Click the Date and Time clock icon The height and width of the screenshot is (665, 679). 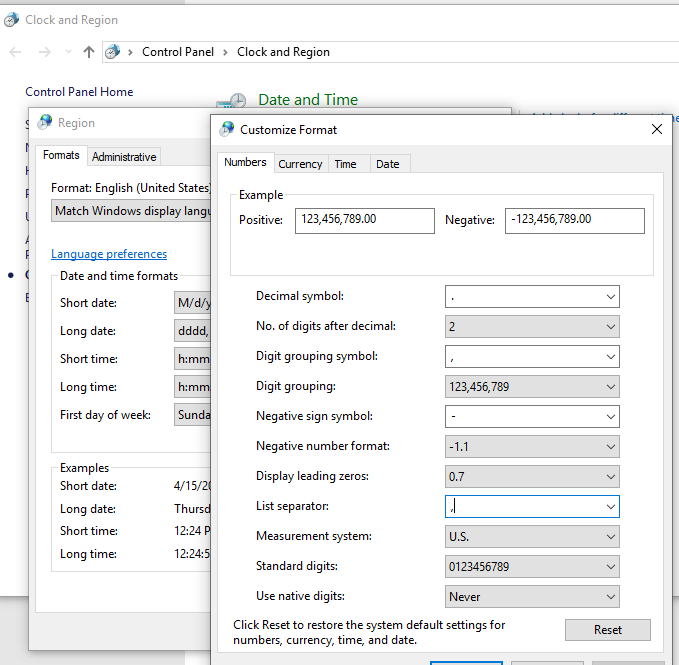231,101
